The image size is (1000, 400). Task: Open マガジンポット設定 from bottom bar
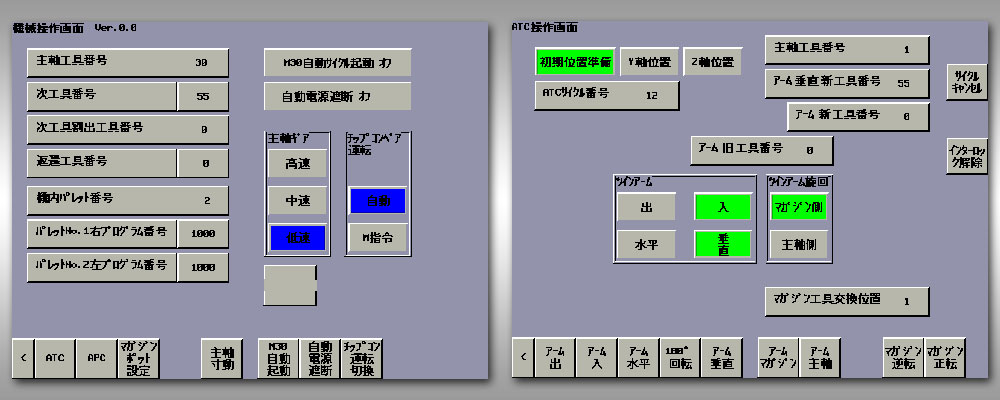[x=138, y=357]
